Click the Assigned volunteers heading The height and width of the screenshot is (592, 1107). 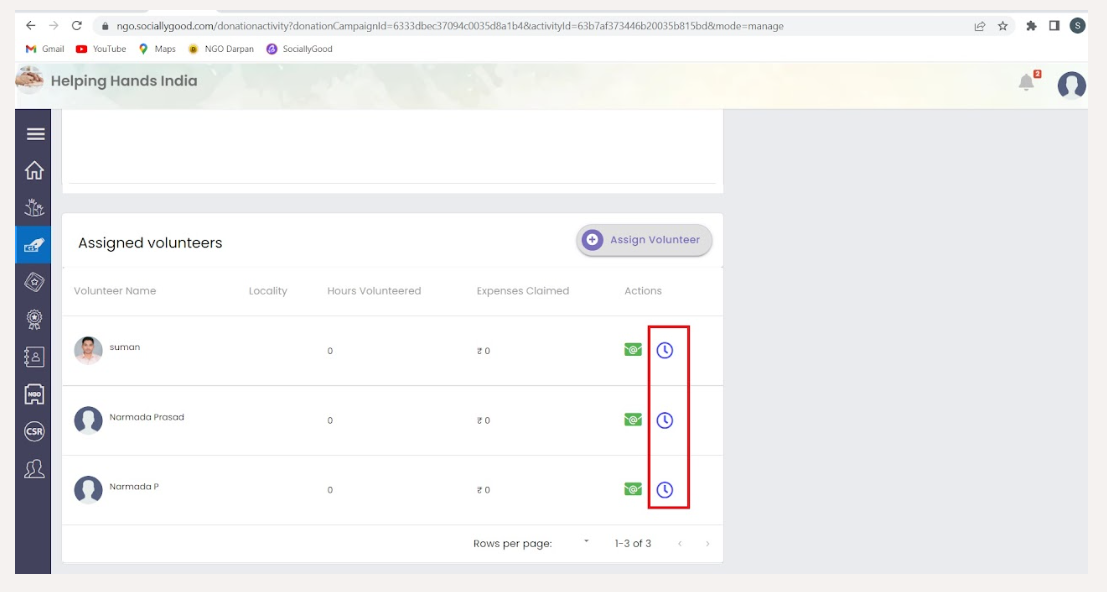pyautogui.click(x=150, y=243)
